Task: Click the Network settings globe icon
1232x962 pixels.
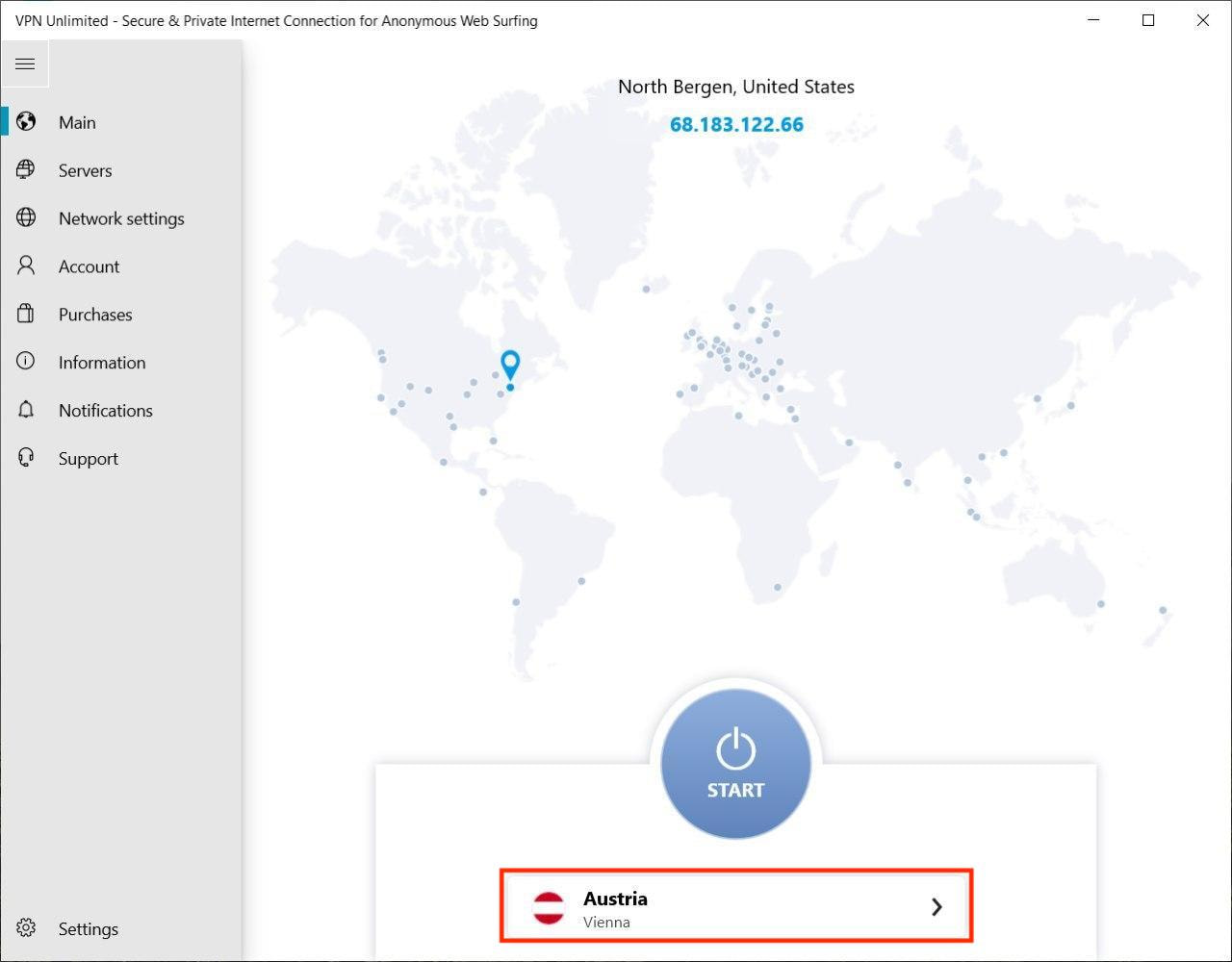Action: [x=26, y=218]
